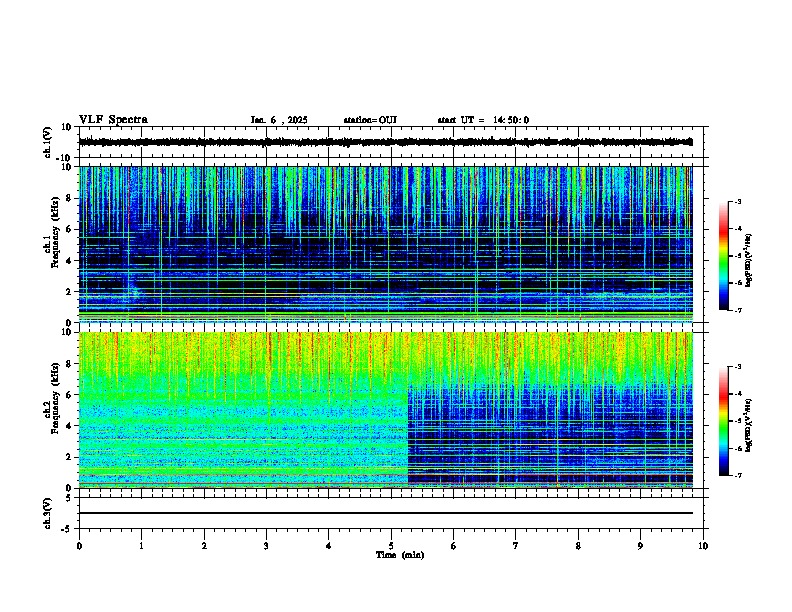Click the time axis tick label 4
Screen dimensions: 792x612
click(329, 546)
